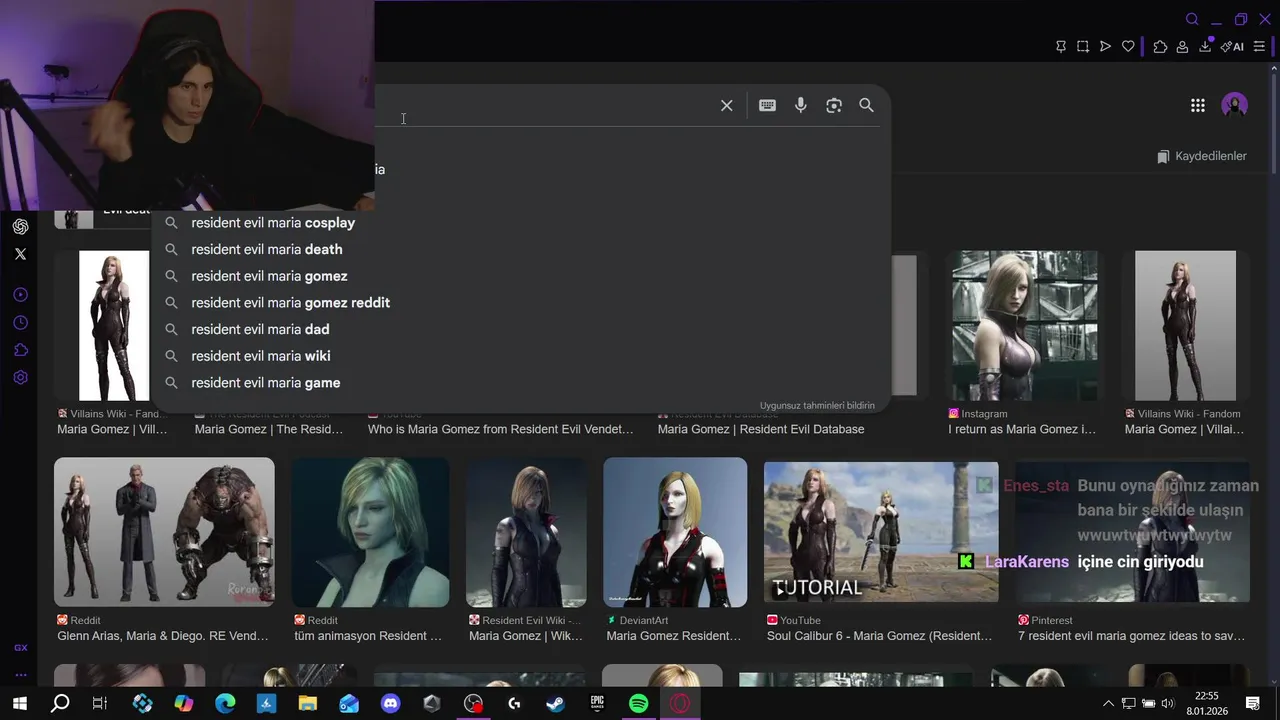The width and height of the screenshot is (1280, 720).
Task: Open Task View on the taskbar
Action: click(100, 704)
